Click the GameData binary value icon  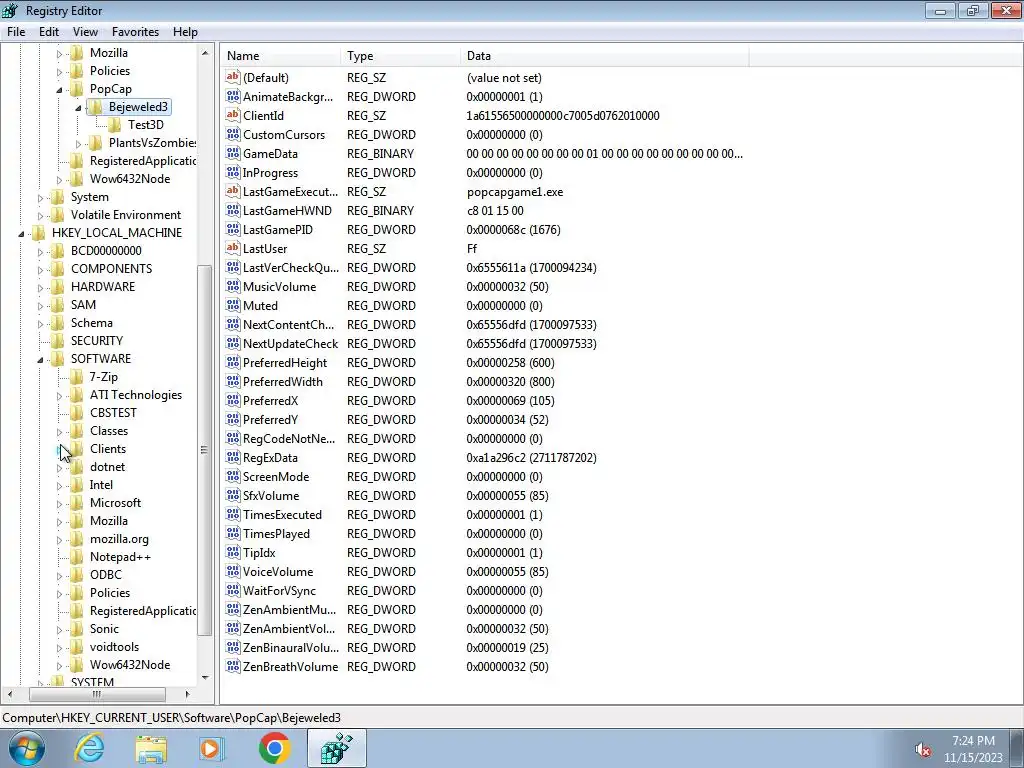click(x=232, y=153)
